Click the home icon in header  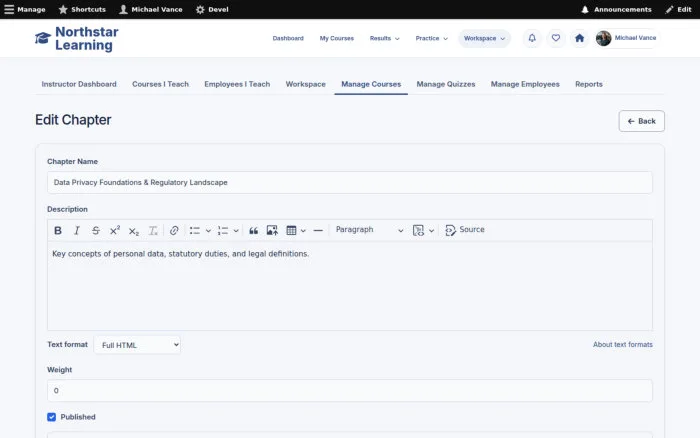(x=579, y=38)
